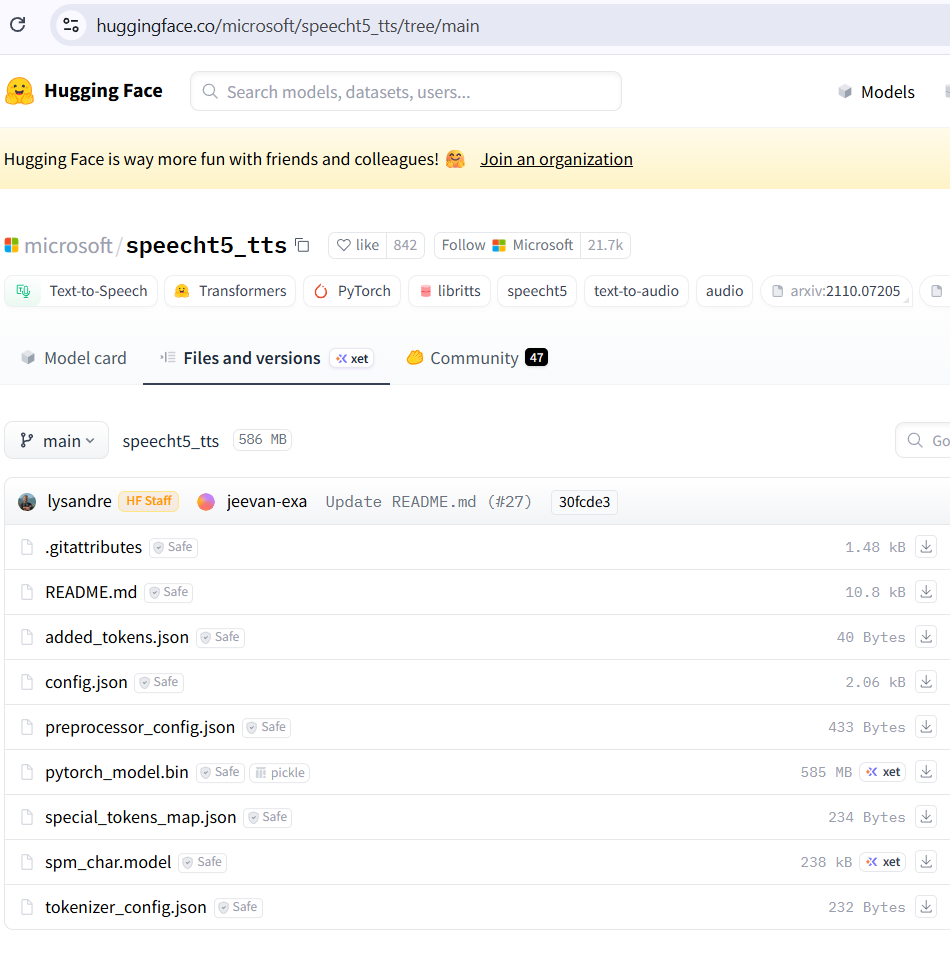Click Safe badge next to config.json
The image size is (950, 957).
click(x=159, y=682)
